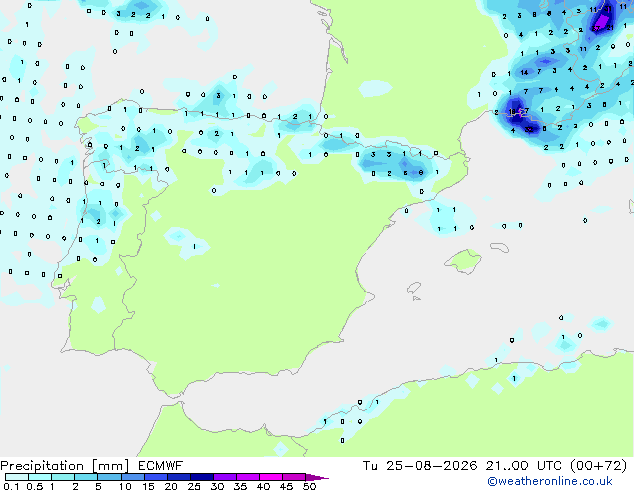Select the 45–50 mm legend swatch

294,477
